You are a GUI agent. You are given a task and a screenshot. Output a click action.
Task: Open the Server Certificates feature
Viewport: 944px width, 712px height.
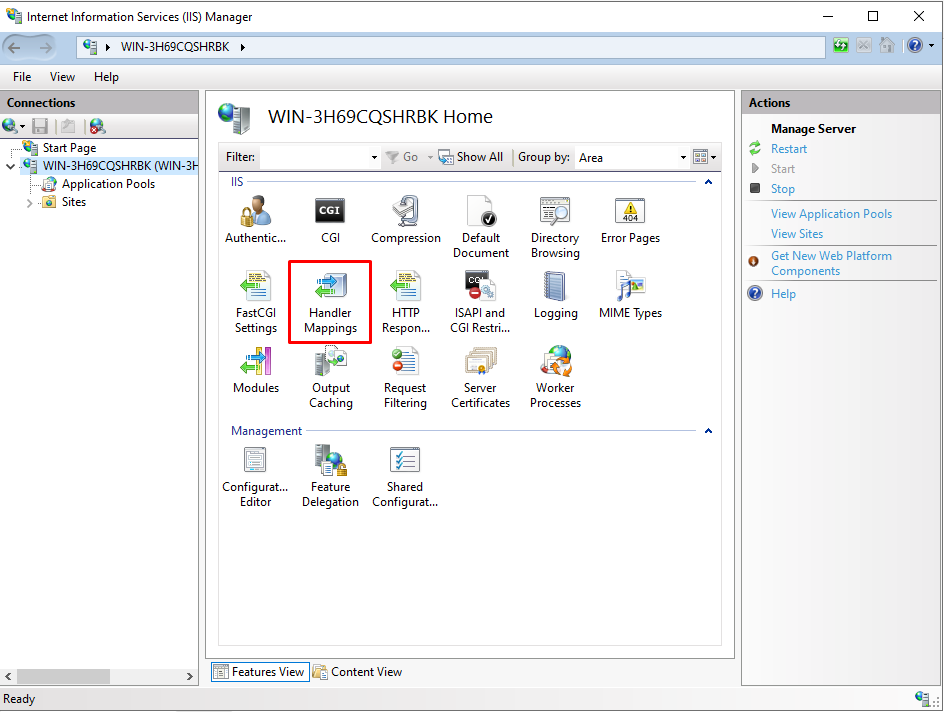[x=480, y=377]
